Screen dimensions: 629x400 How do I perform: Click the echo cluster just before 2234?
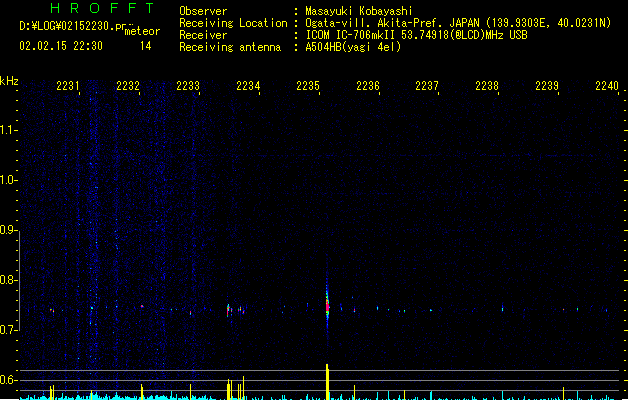point(235,310)
